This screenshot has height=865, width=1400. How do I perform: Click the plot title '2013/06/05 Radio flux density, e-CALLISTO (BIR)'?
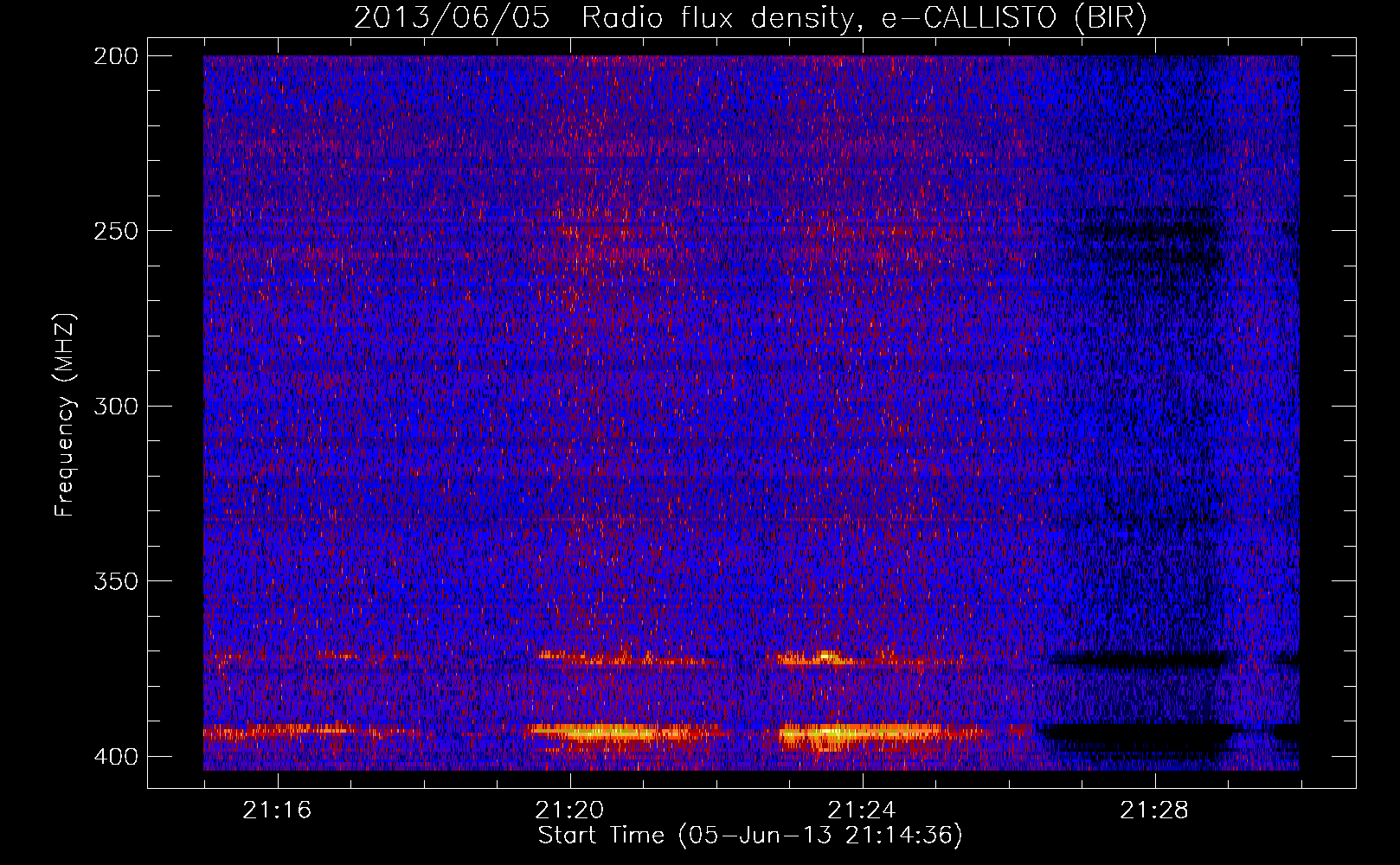pos(750,17)
